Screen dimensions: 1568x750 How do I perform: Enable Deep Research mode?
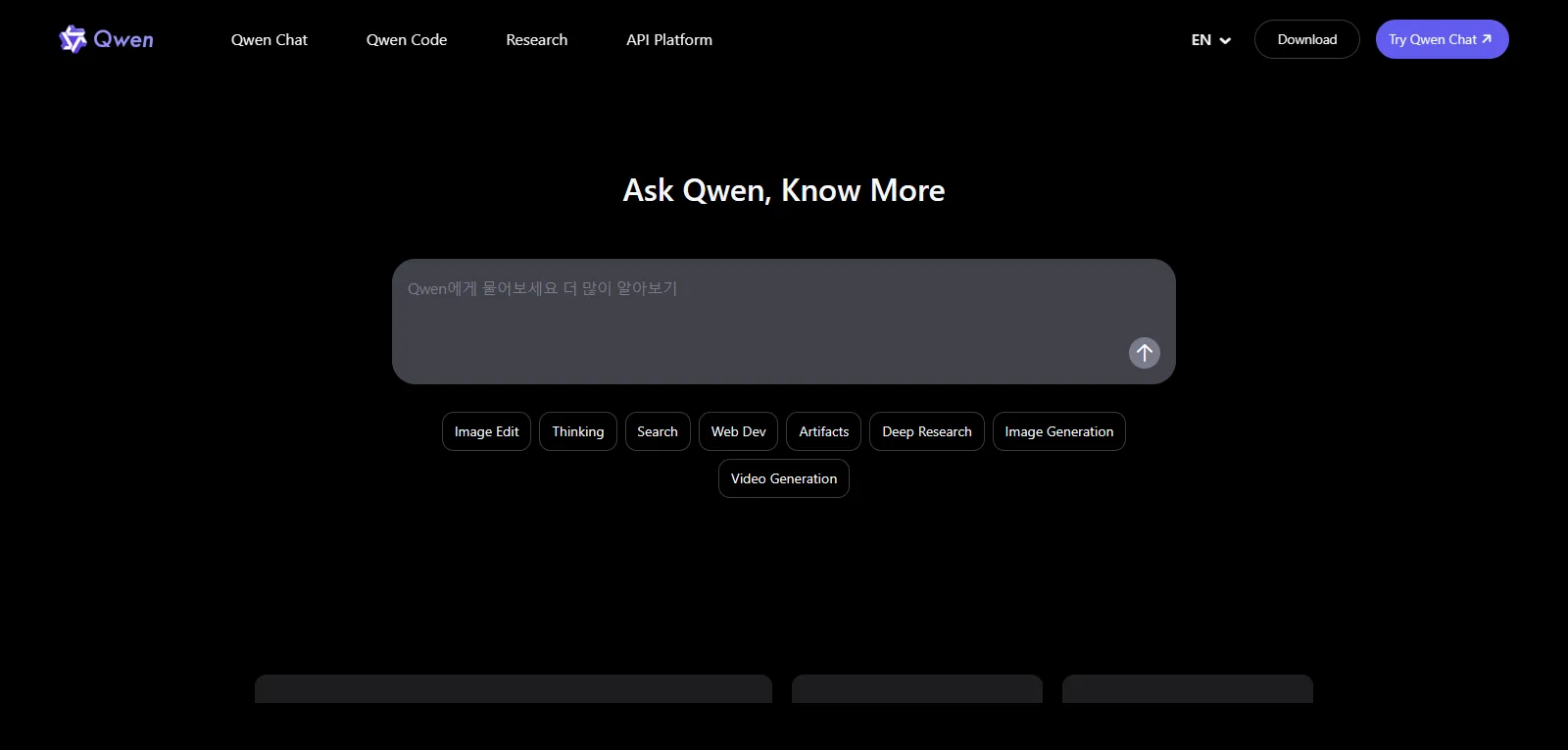[926, 431]
